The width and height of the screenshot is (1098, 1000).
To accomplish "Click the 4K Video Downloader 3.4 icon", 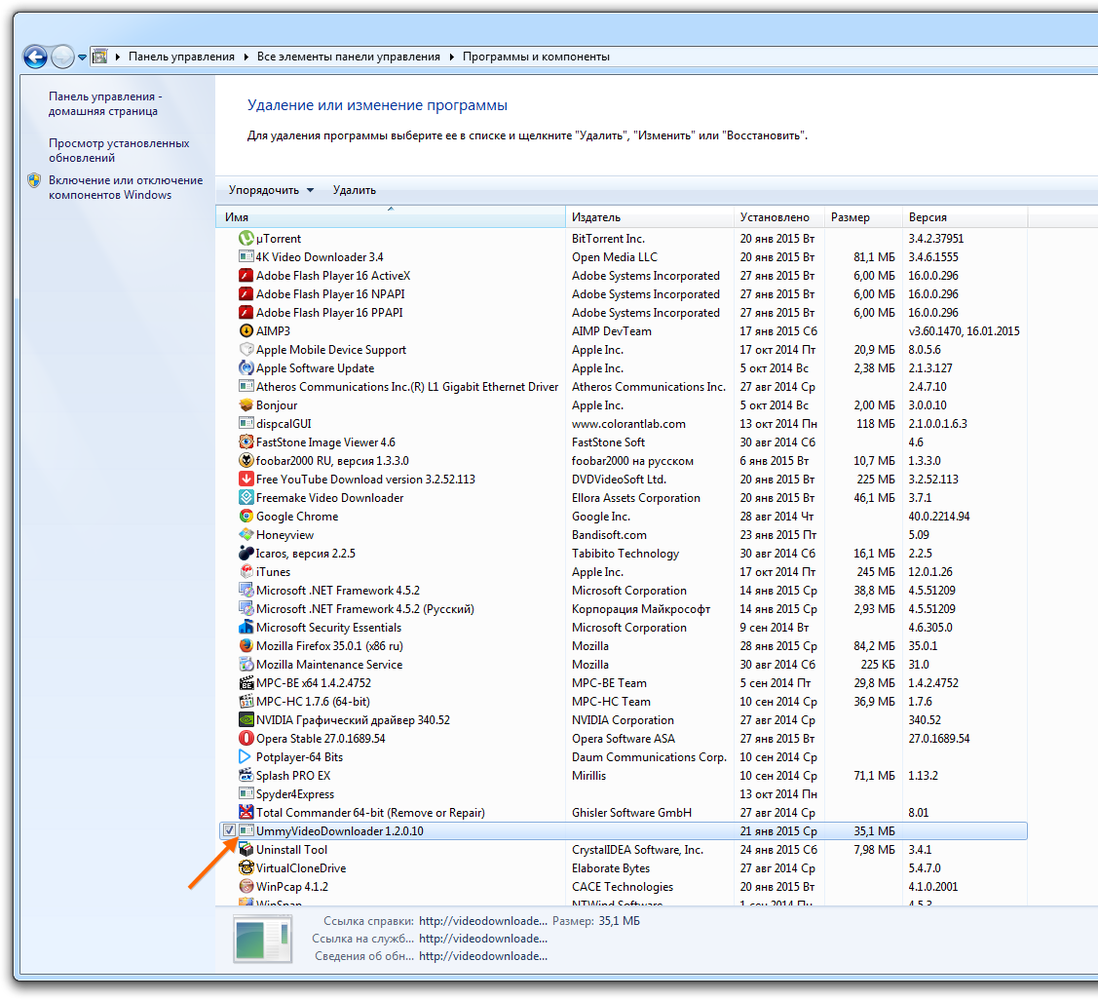I will 246,257.
